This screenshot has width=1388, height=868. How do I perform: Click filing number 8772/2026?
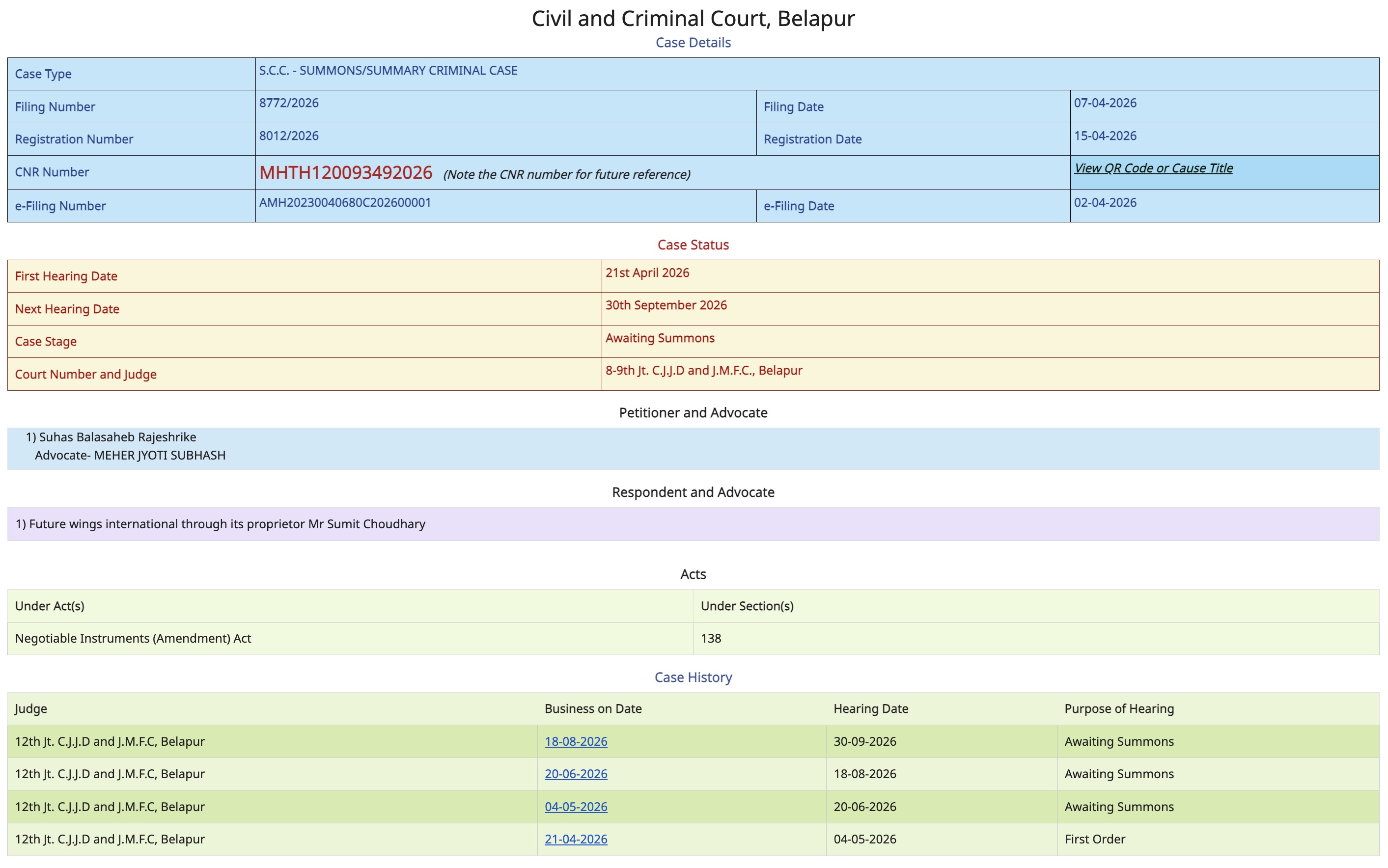(x=289, y=103)
